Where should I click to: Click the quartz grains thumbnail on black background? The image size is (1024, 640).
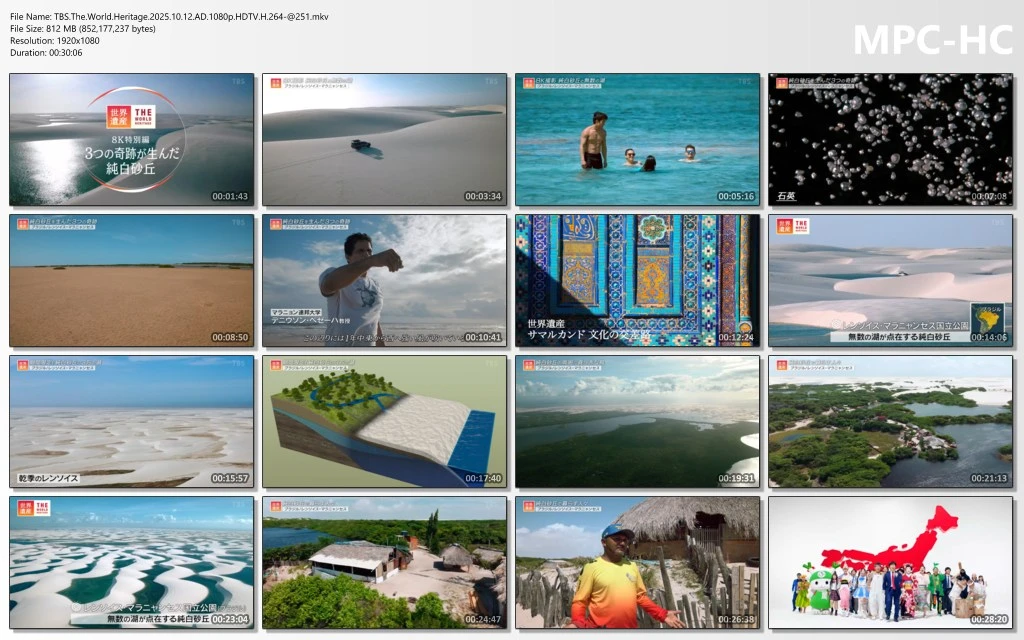pos(890,139)
